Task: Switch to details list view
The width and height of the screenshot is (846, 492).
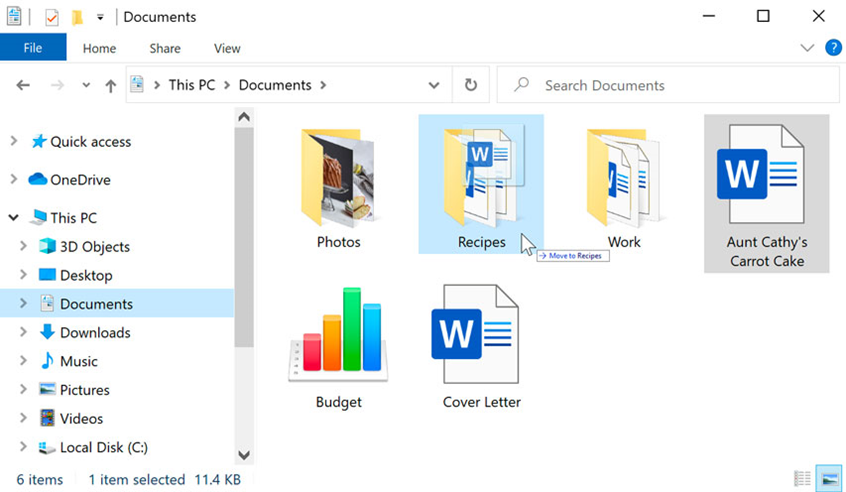Action: 802,479
